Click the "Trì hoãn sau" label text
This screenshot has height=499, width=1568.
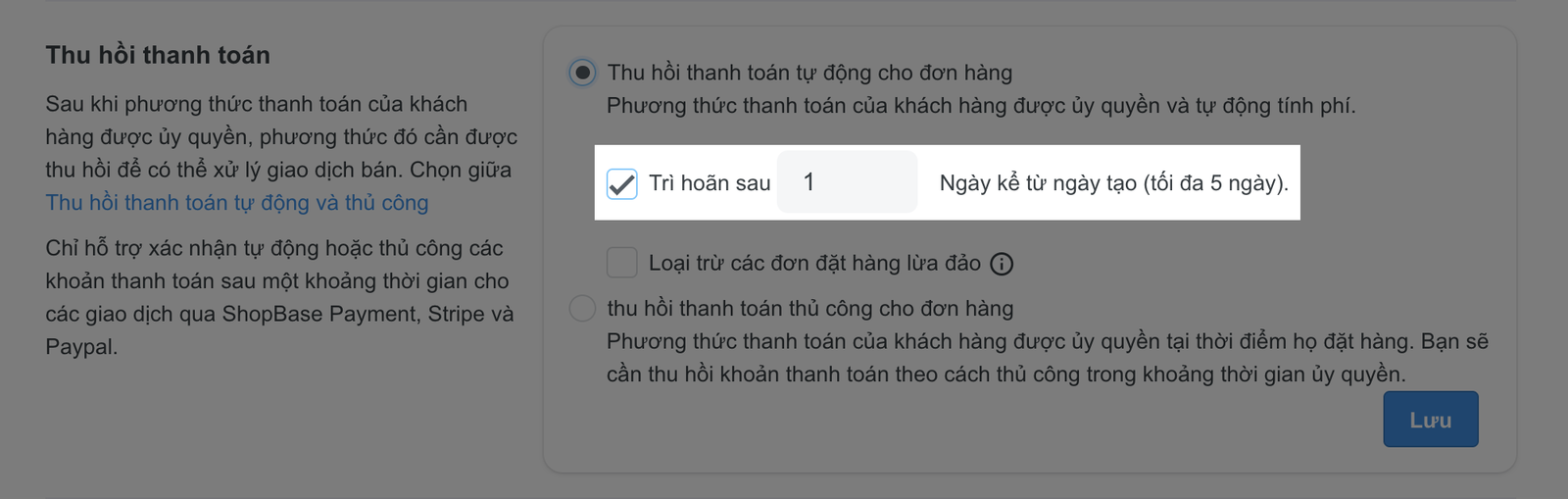pos(710,183)
